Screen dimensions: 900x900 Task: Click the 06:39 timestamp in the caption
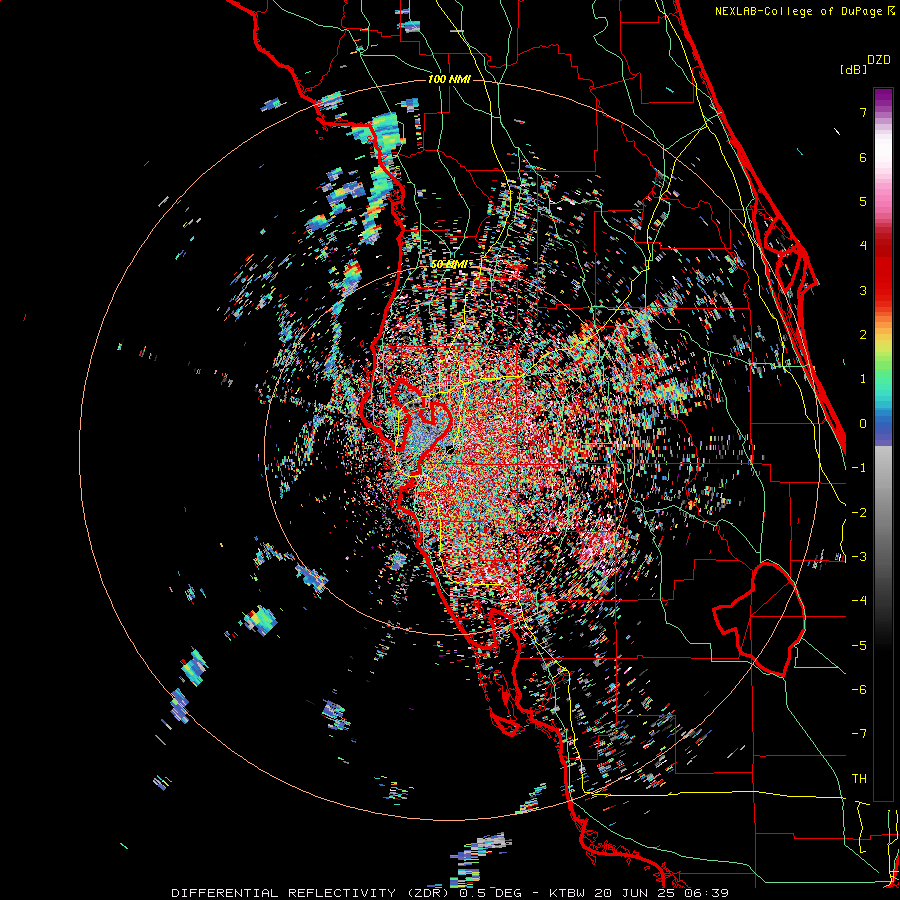[x=706, y=893]
